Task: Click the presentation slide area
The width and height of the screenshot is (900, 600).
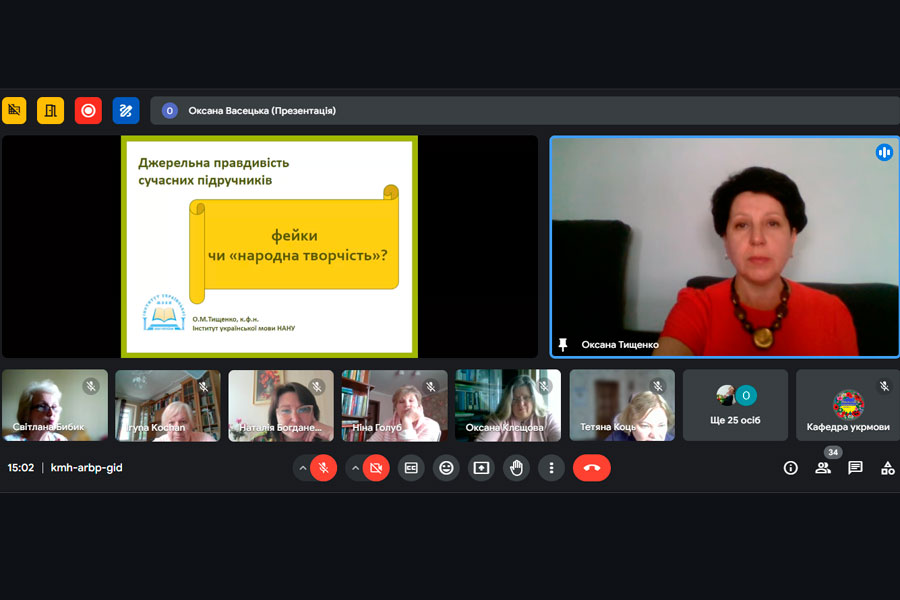Action: [269, 246]
